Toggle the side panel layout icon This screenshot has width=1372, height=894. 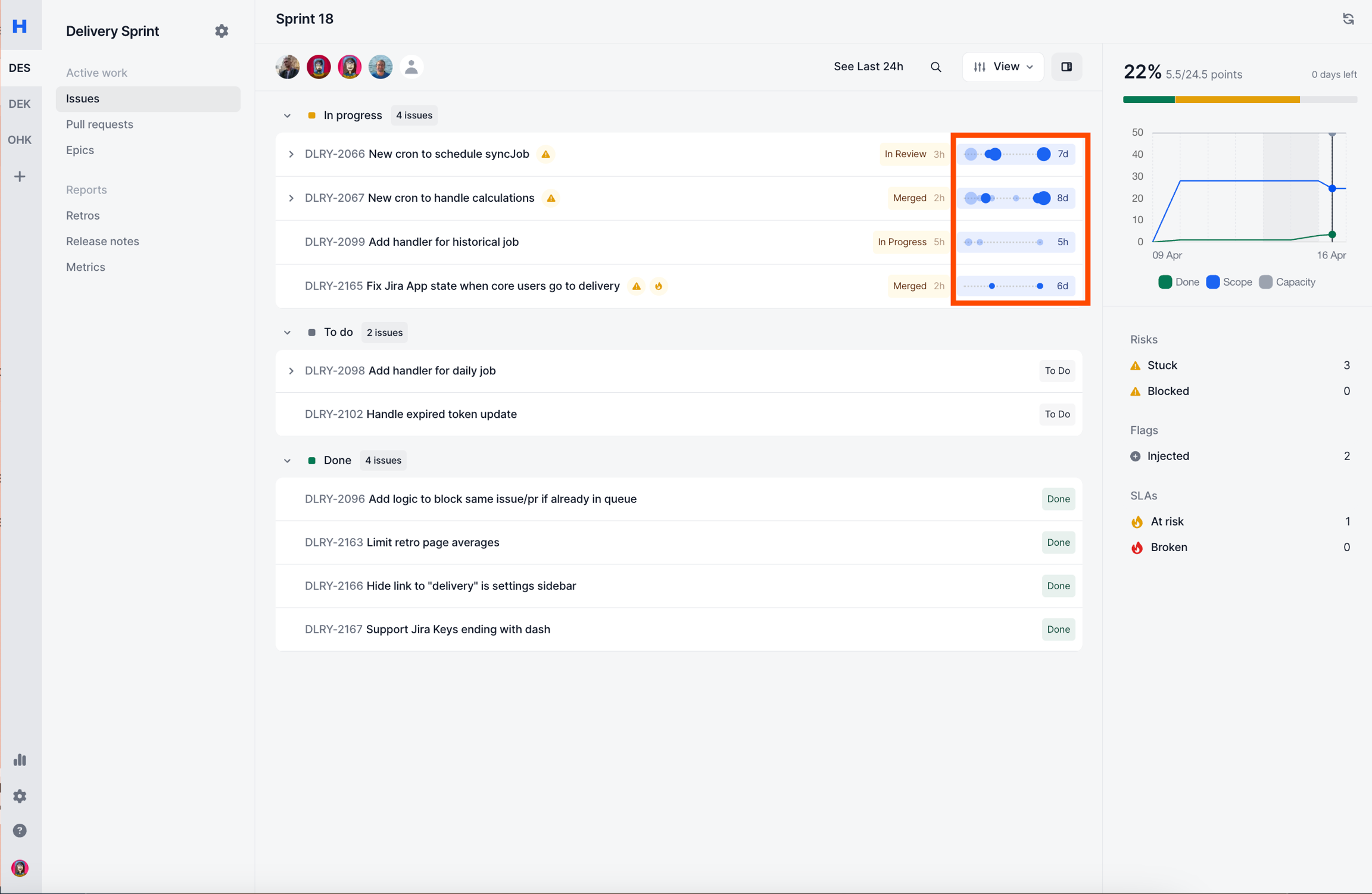point(1066,67)
